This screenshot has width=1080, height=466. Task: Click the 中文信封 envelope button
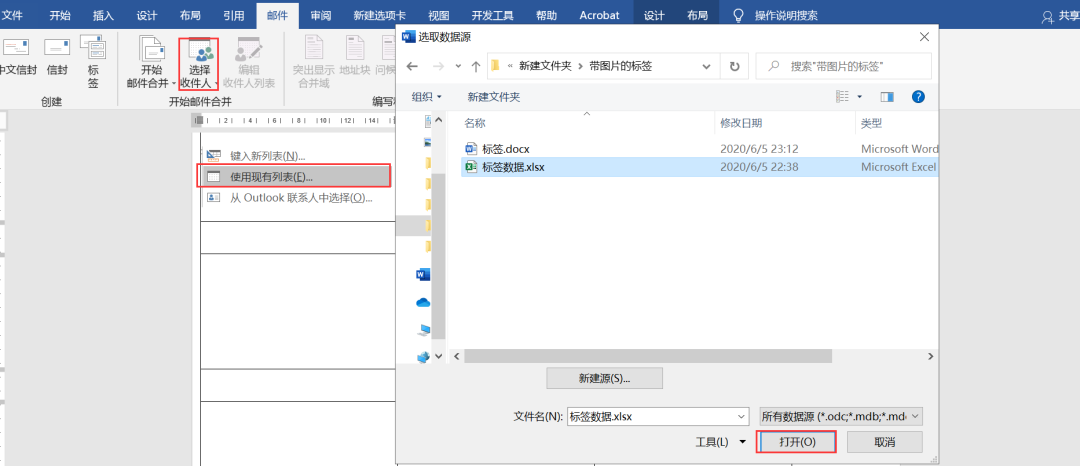coord(17,56)
